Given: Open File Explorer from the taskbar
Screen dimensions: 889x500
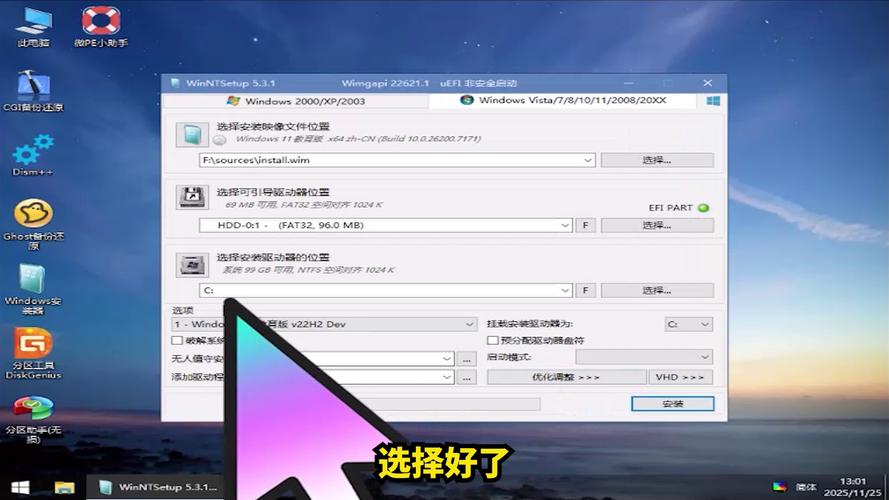Looking at the screenshot, I should click(64, 487).
